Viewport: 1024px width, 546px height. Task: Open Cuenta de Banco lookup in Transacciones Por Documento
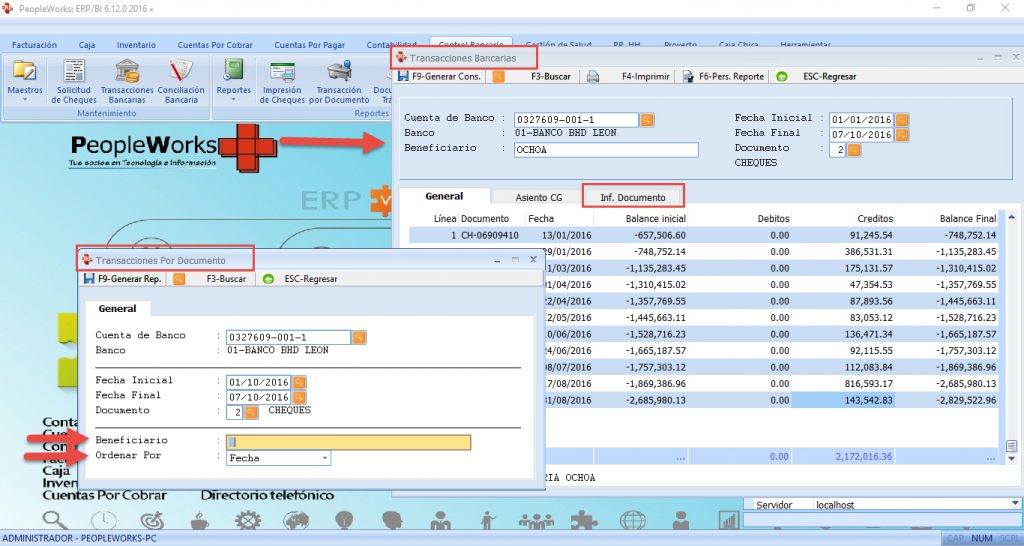click(359, 337)
